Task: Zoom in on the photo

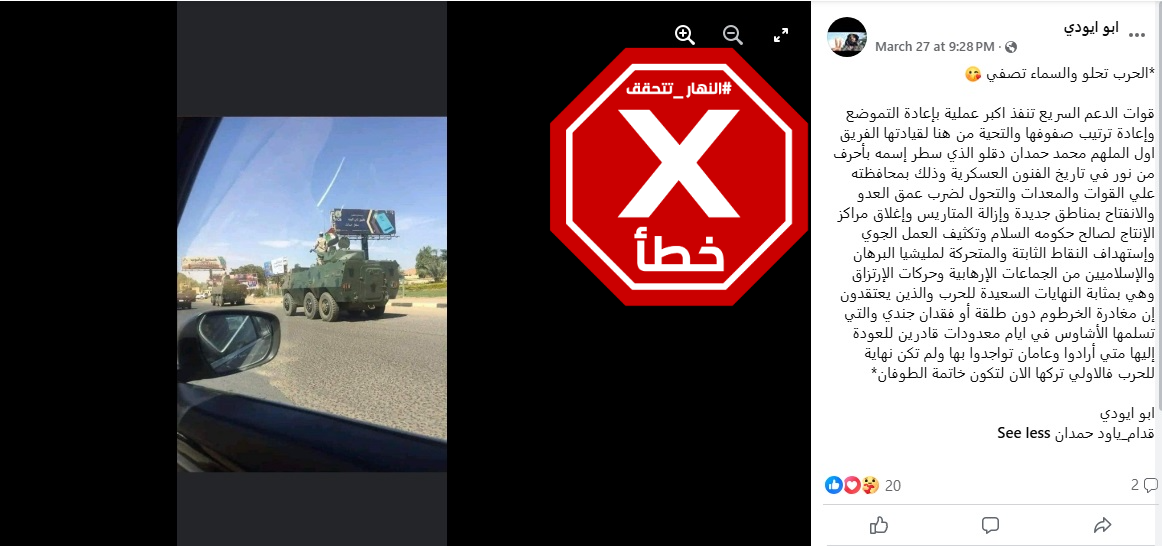Action: coord(685,35)
